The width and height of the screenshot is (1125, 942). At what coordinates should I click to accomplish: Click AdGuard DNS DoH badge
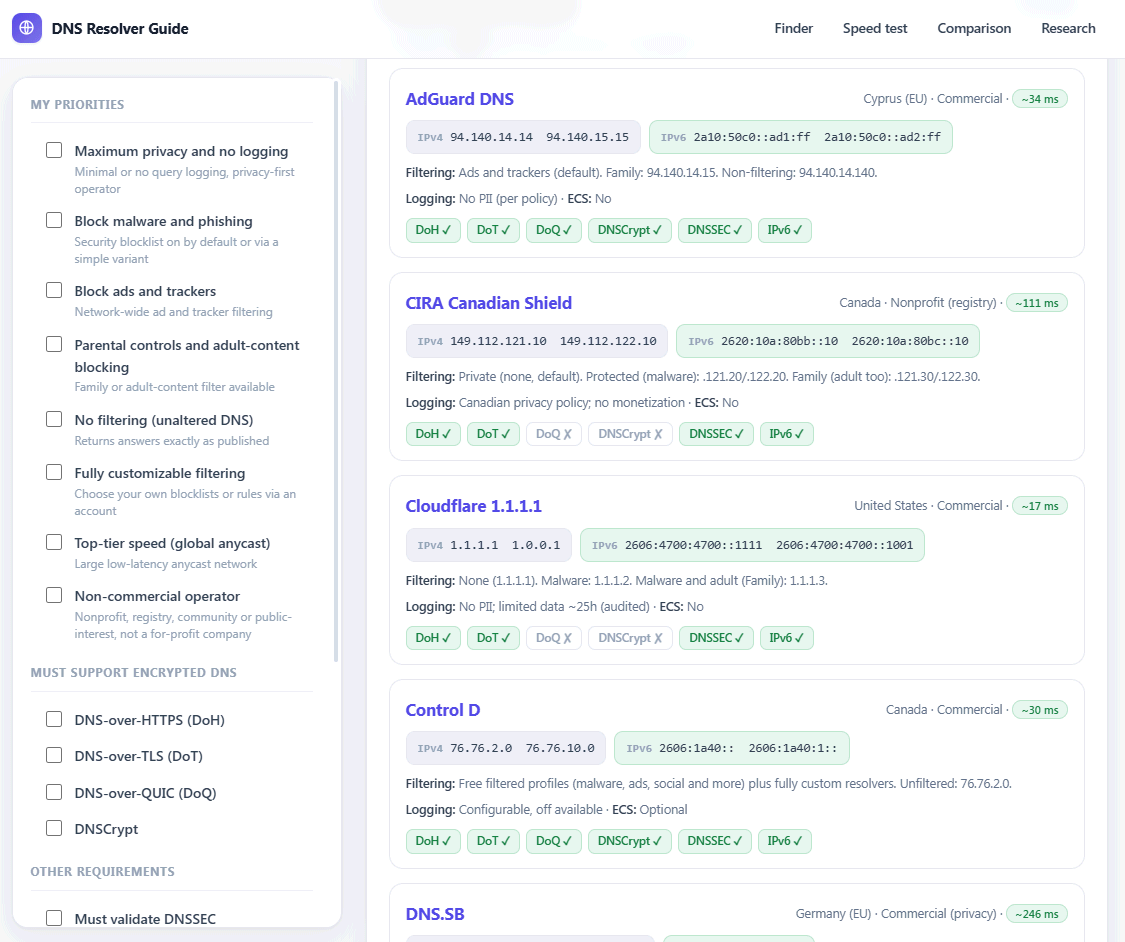(x=433, y=230)
